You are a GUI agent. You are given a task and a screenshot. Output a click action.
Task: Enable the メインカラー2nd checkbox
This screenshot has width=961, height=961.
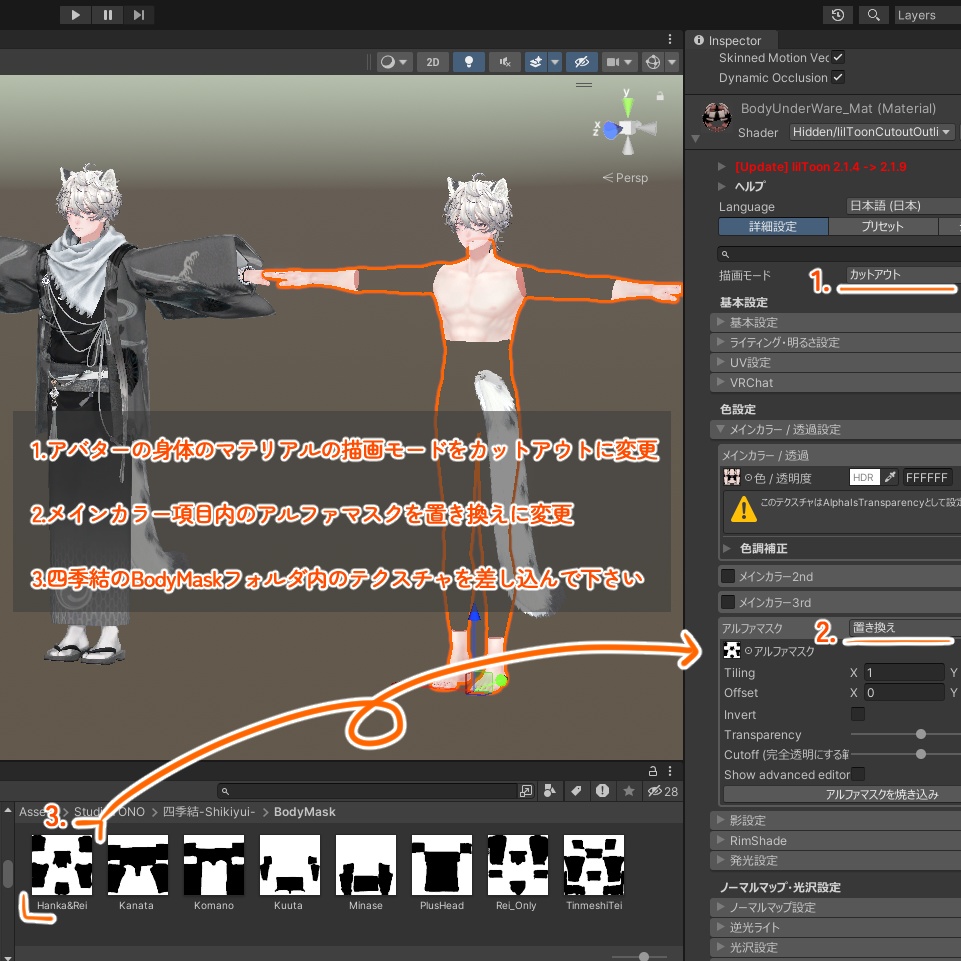(x=727, y=576)
